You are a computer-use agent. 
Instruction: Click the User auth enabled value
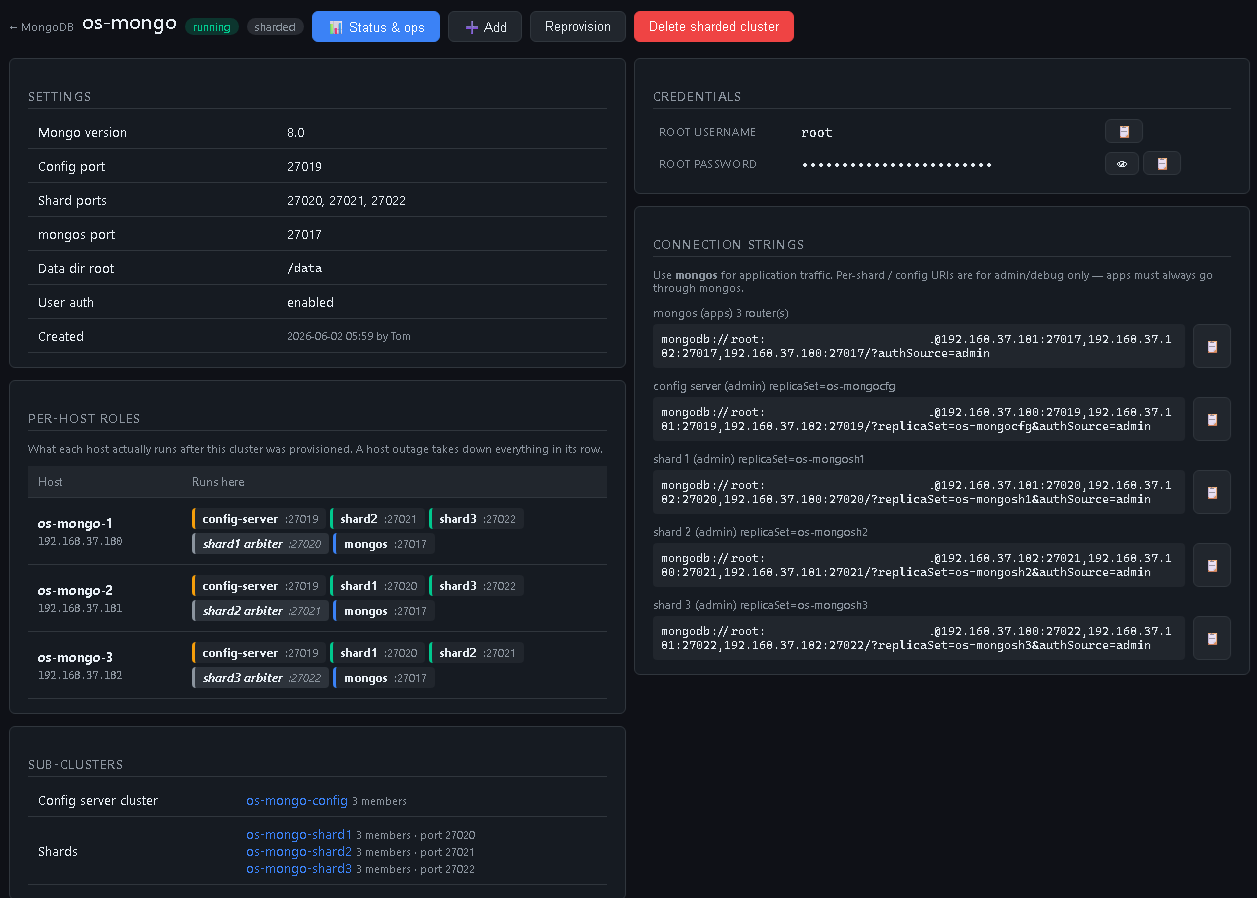pyautogui.click(x=310, y=303)
